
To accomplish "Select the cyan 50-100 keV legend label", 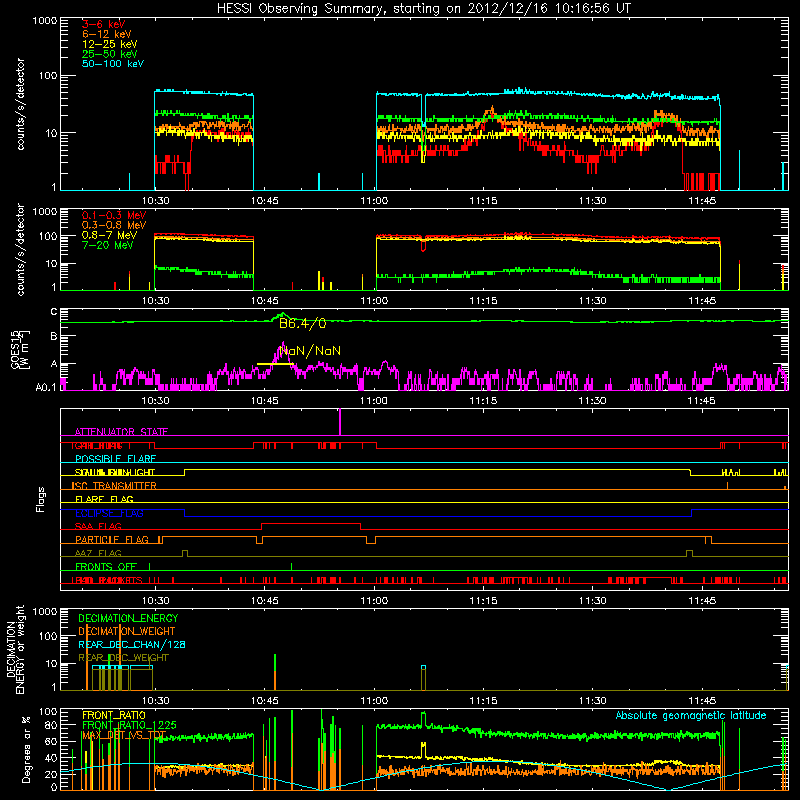I will point(112,64).
